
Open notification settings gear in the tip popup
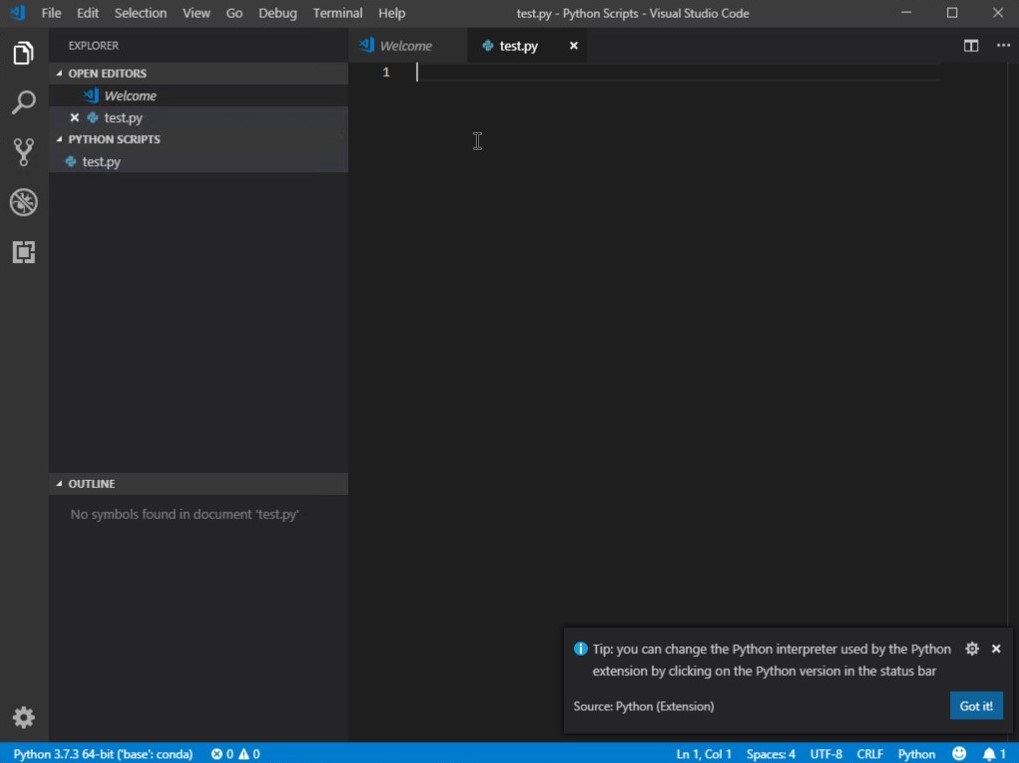[972, 649]
